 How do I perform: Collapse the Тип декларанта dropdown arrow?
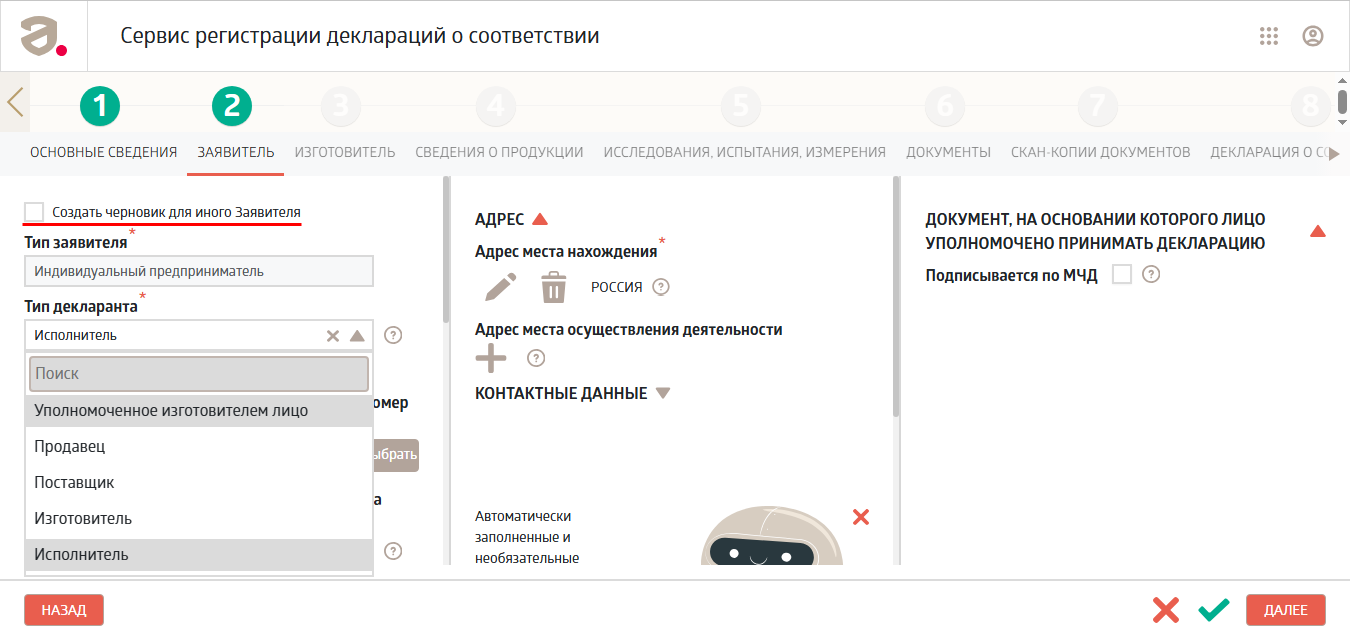click(358, 336)
